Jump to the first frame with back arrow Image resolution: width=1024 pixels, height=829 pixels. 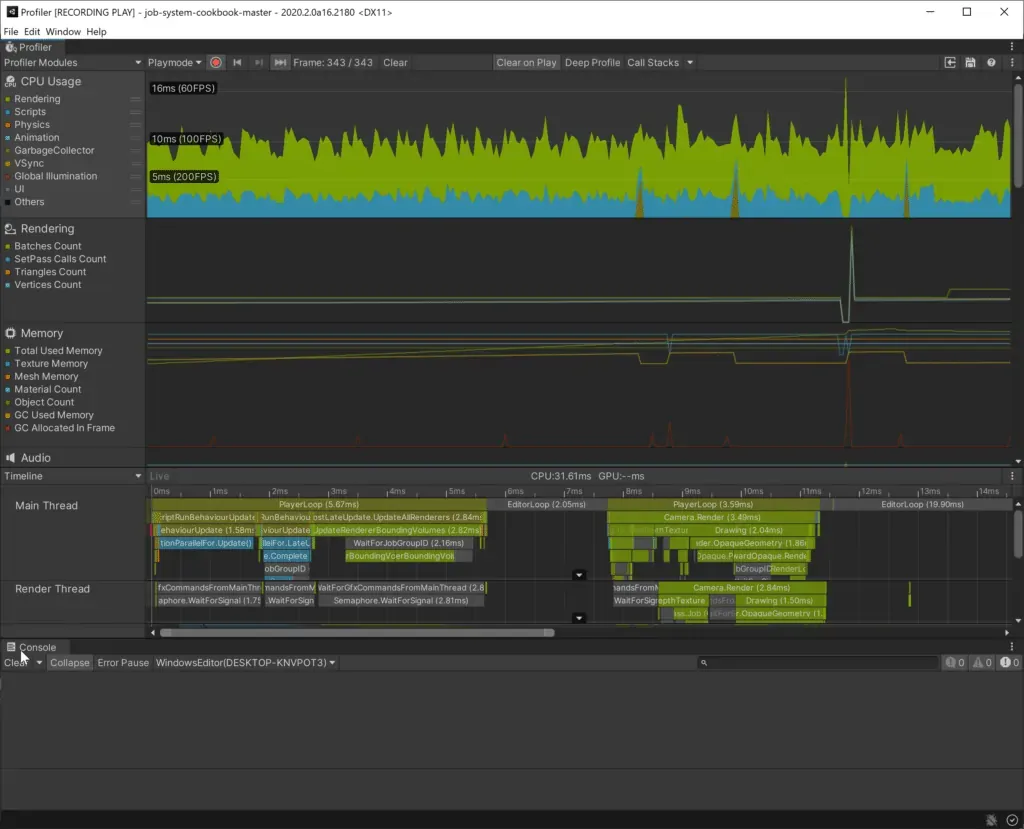pos(236,62)
